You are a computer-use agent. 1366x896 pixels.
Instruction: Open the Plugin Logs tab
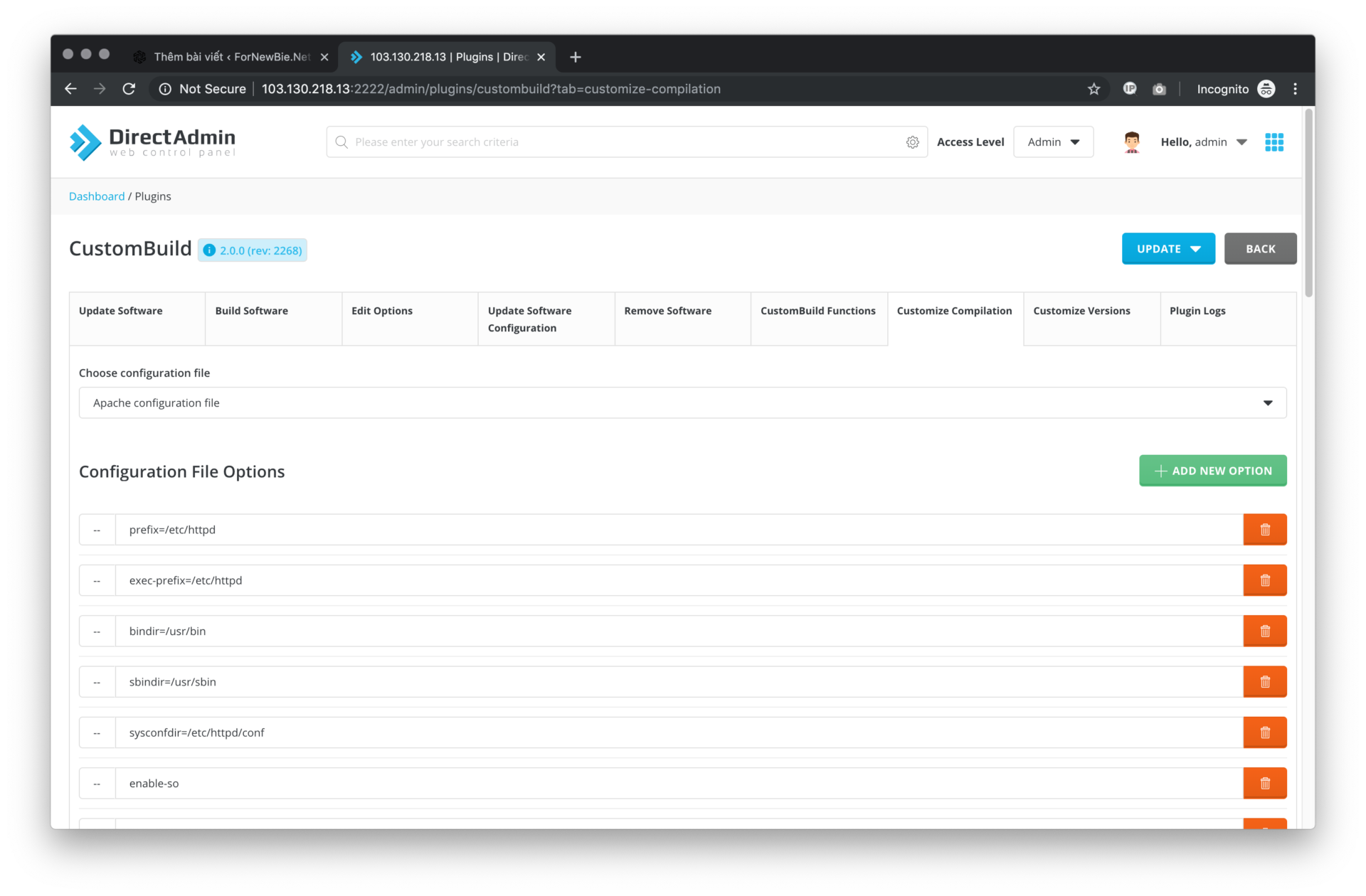pyautogui.click(x=1228, y=319)
